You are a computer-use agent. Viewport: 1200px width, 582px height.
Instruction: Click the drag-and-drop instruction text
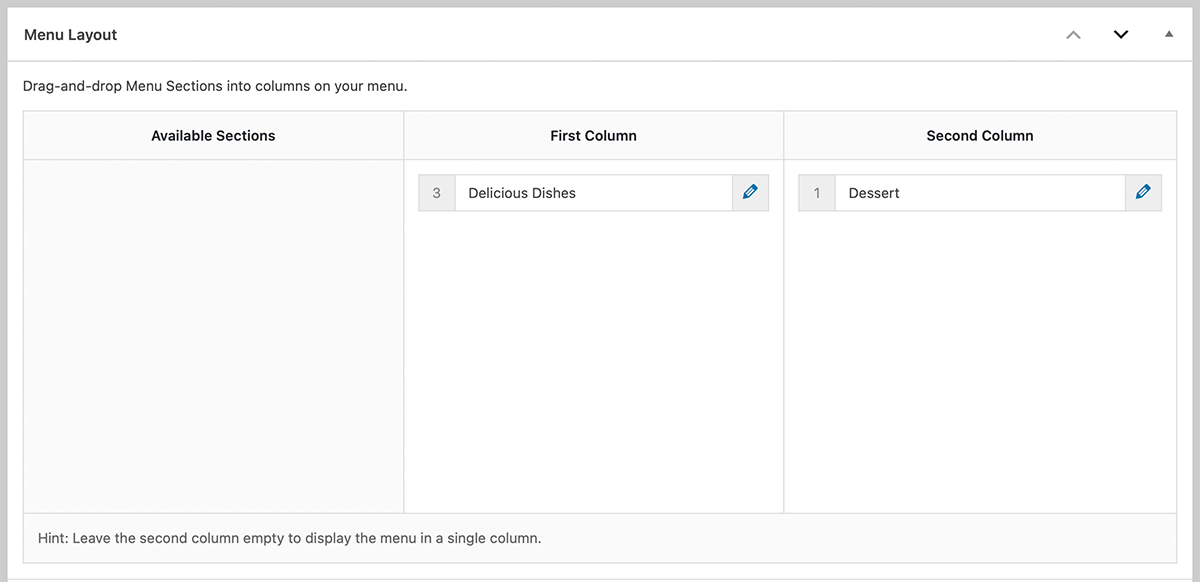click(x=215, y=86)
